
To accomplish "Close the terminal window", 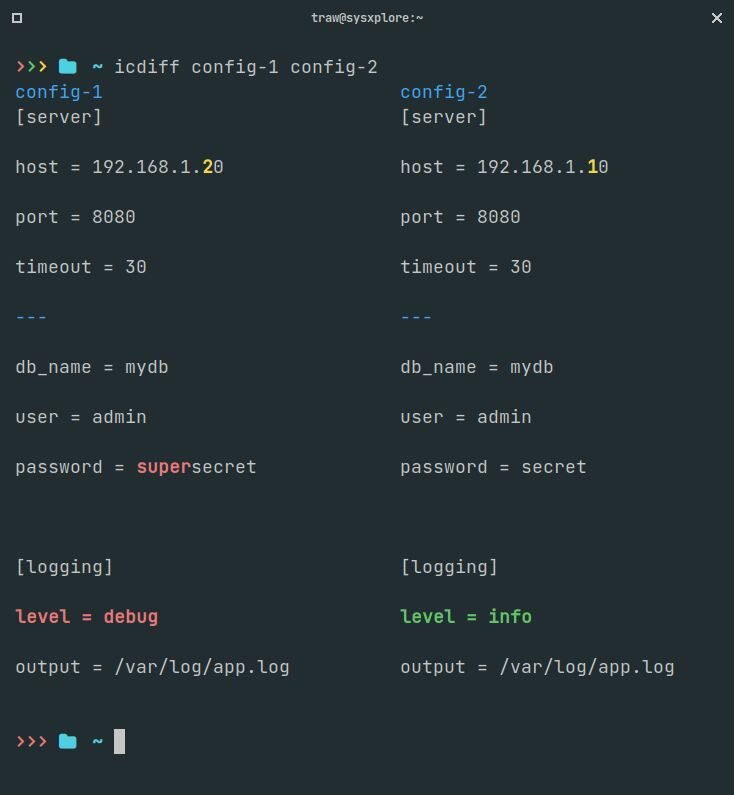I will tap(717, 18).
